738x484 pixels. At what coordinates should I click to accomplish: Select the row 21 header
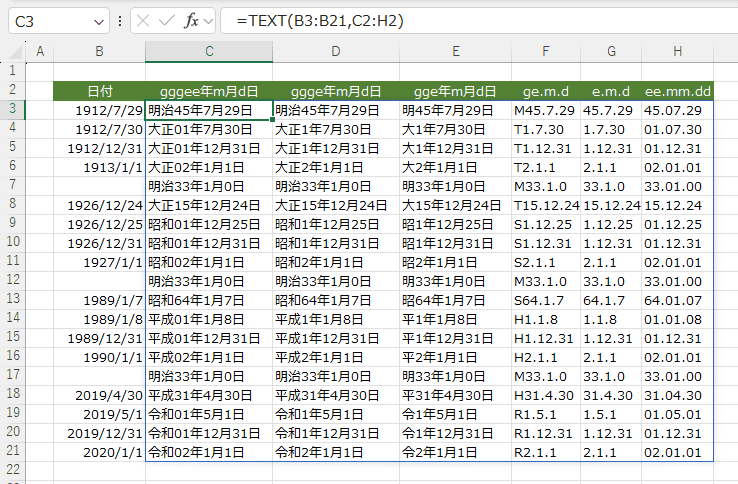tap(13, 452)
